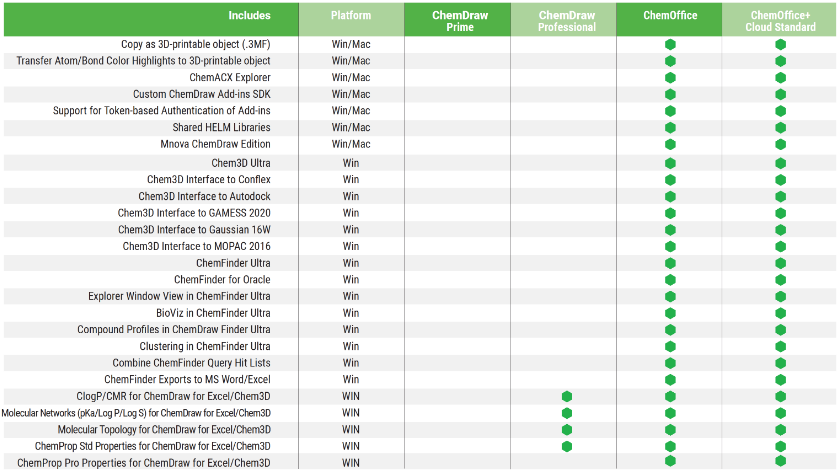Select 'Chem3D Ultra' row label

241,163
